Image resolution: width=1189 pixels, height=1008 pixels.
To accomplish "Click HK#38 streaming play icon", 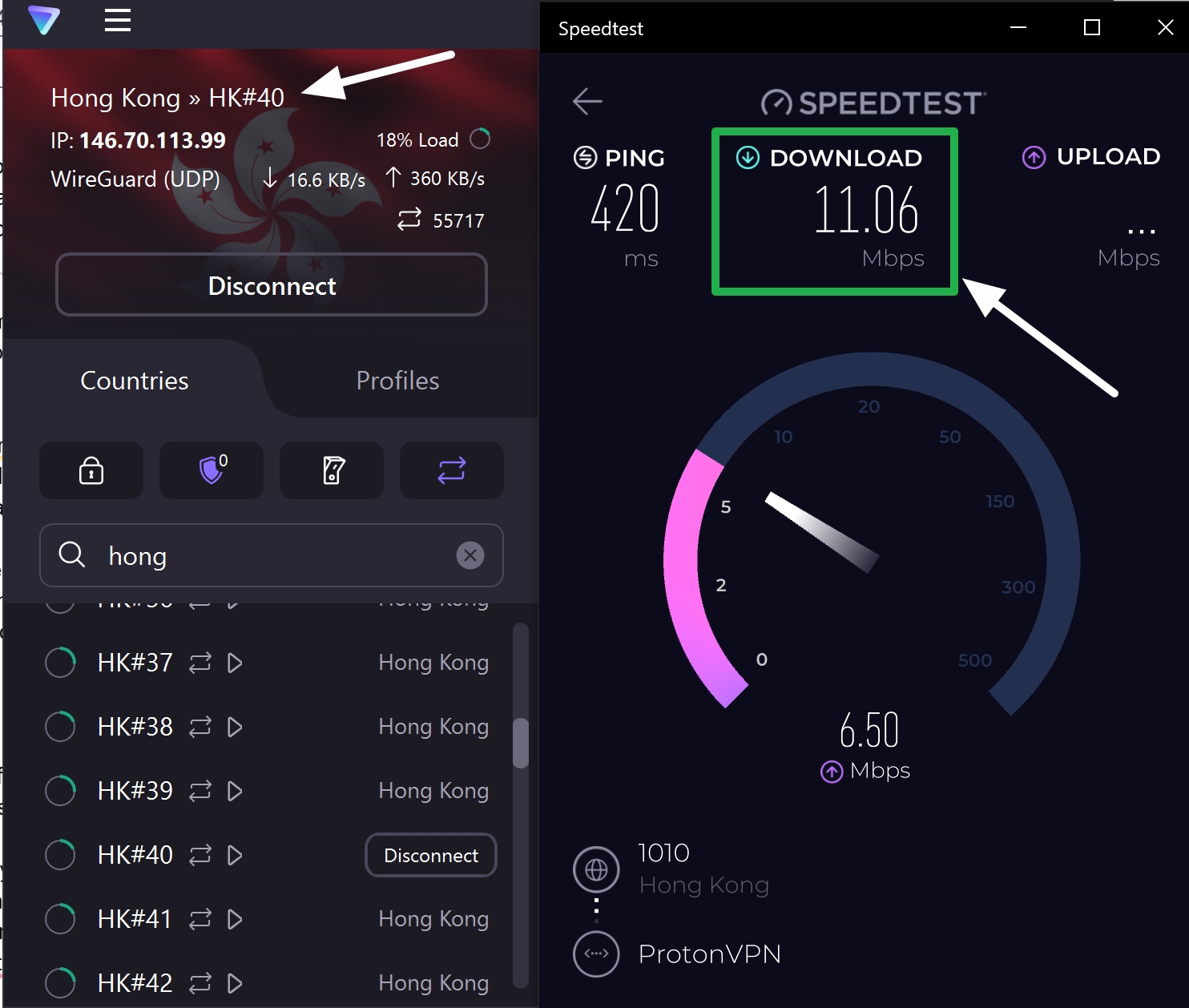I will click(x=235, y=727).
